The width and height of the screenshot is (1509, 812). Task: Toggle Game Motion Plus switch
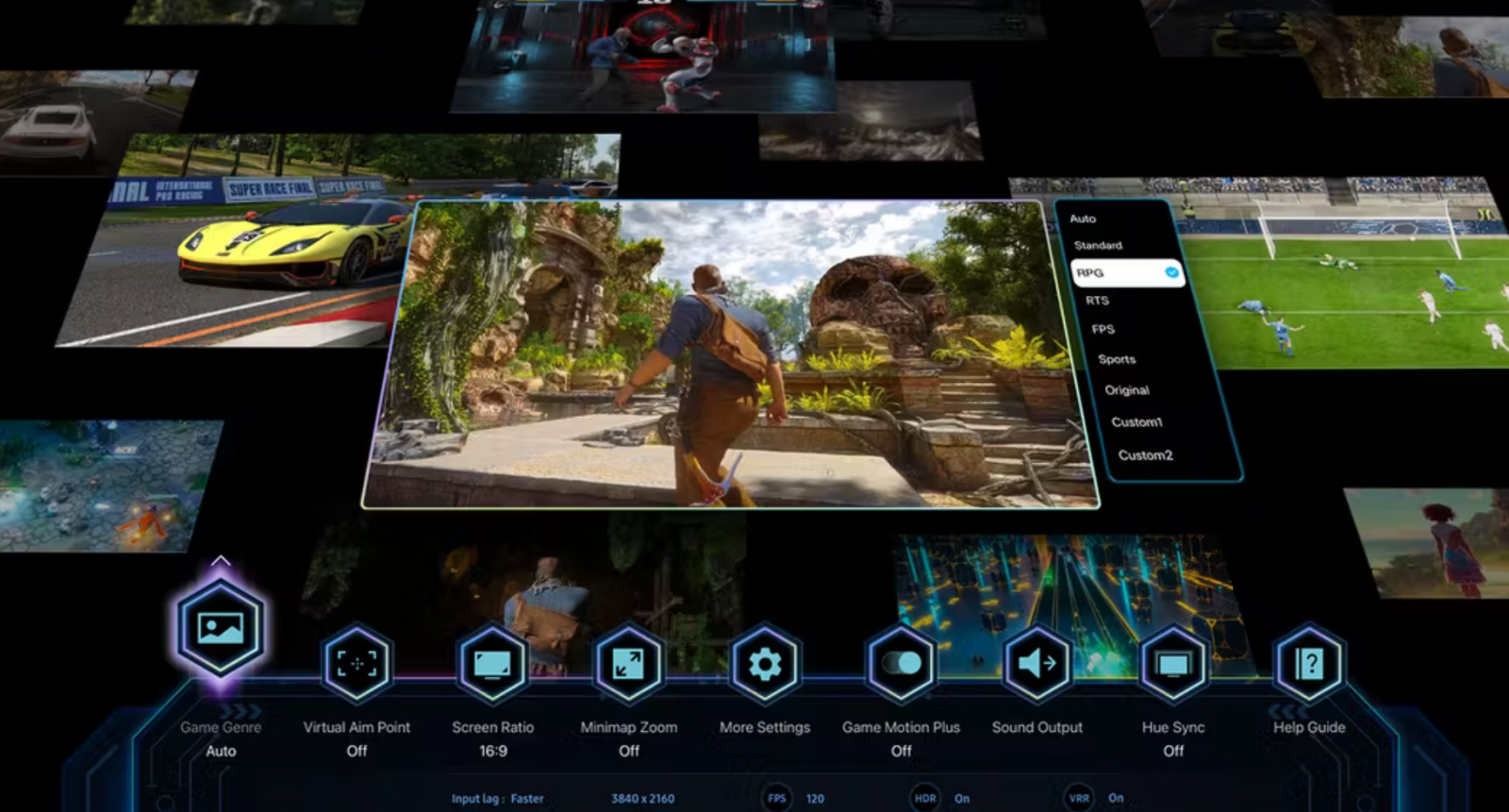click(901, 664)
